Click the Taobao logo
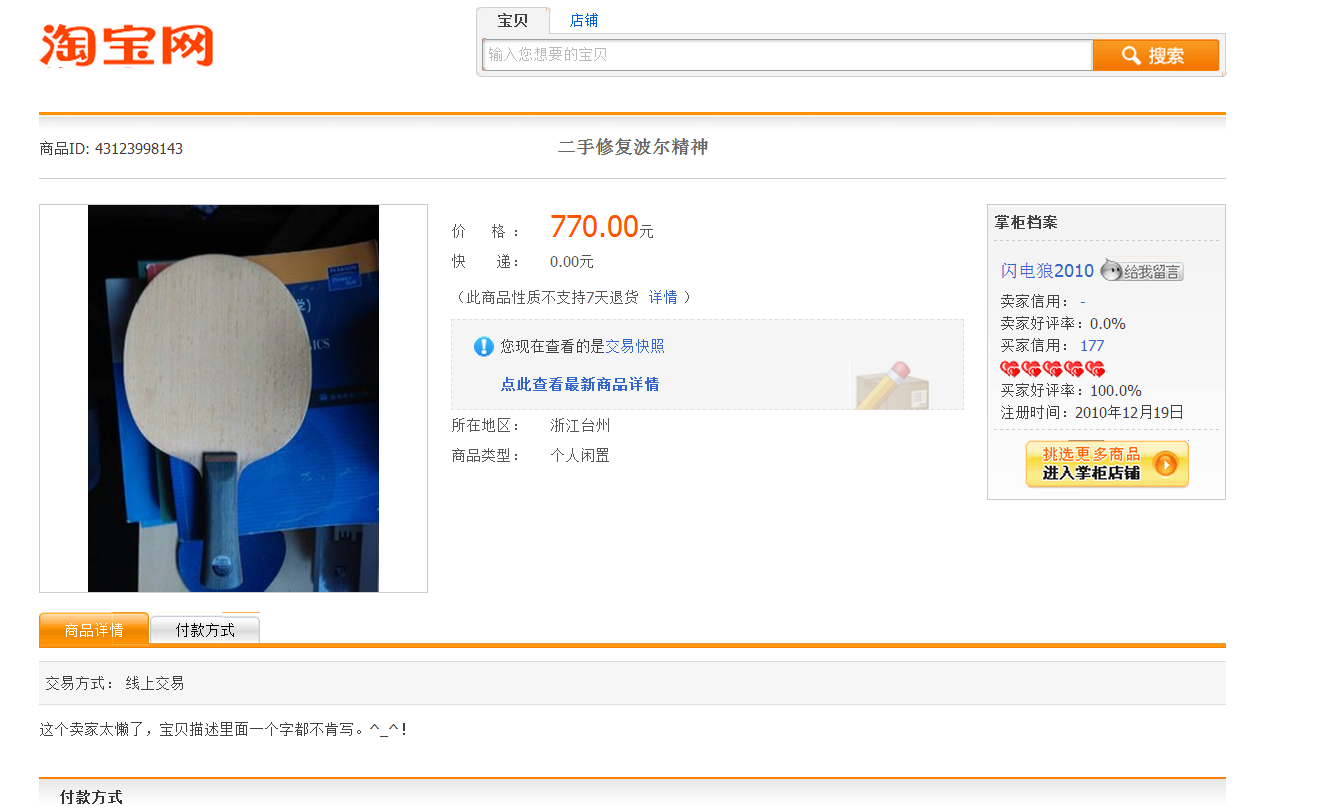 [126, 46]
